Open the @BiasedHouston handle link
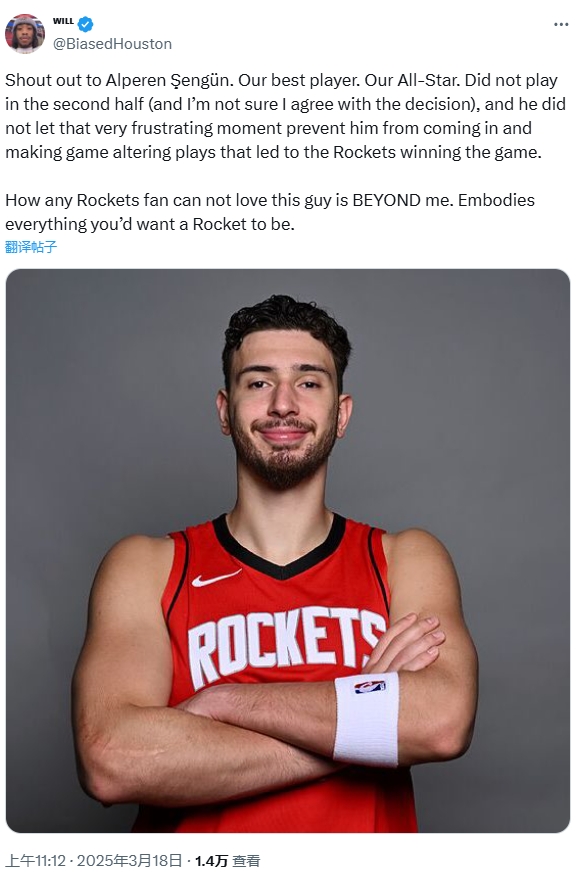Screen dimensions: 576x872 tap(112, 44)
